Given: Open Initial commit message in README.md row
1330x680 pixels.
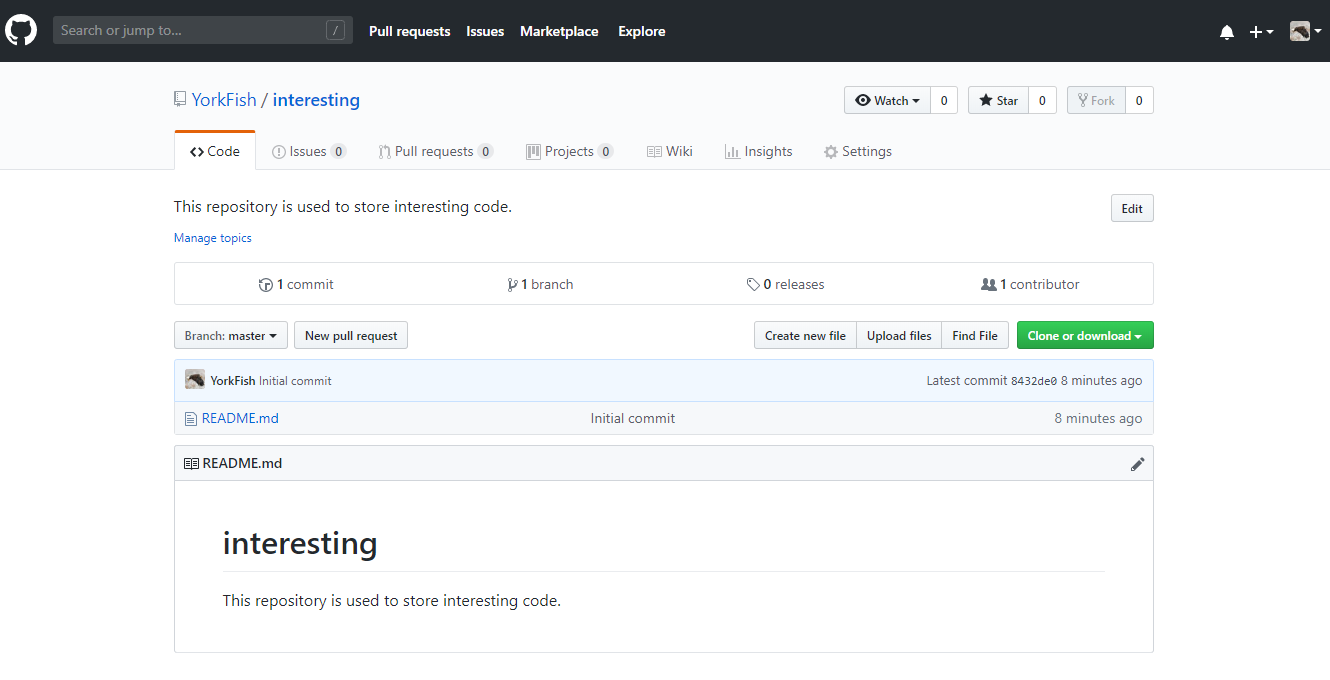Looking at the screenshot, I should point(633,418).
